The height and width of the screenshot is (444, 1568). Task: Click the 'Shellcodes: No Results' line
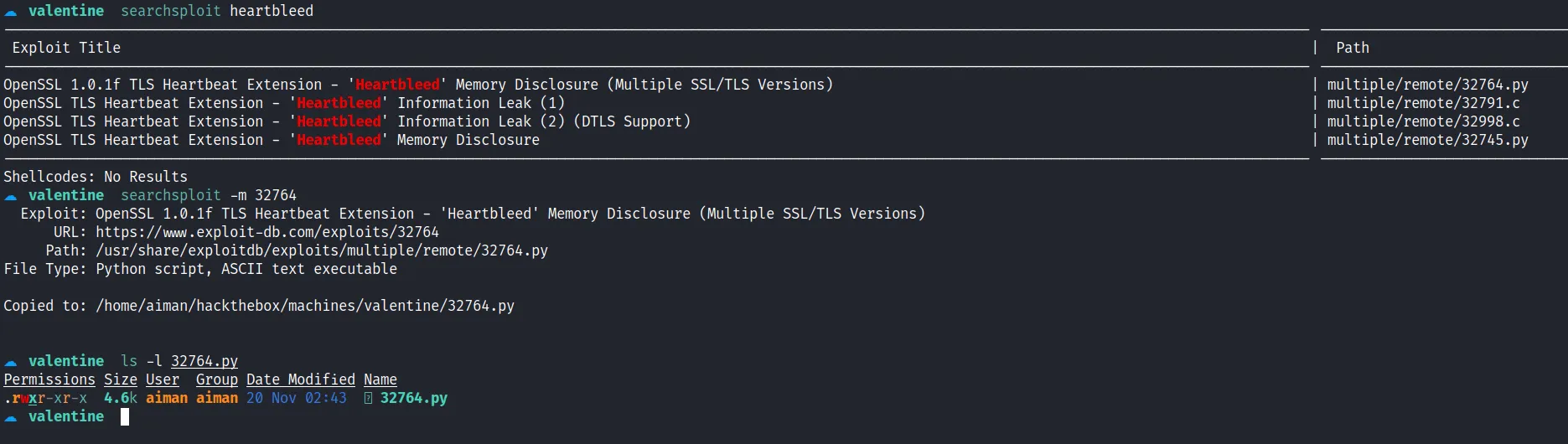tap(96, 177)
